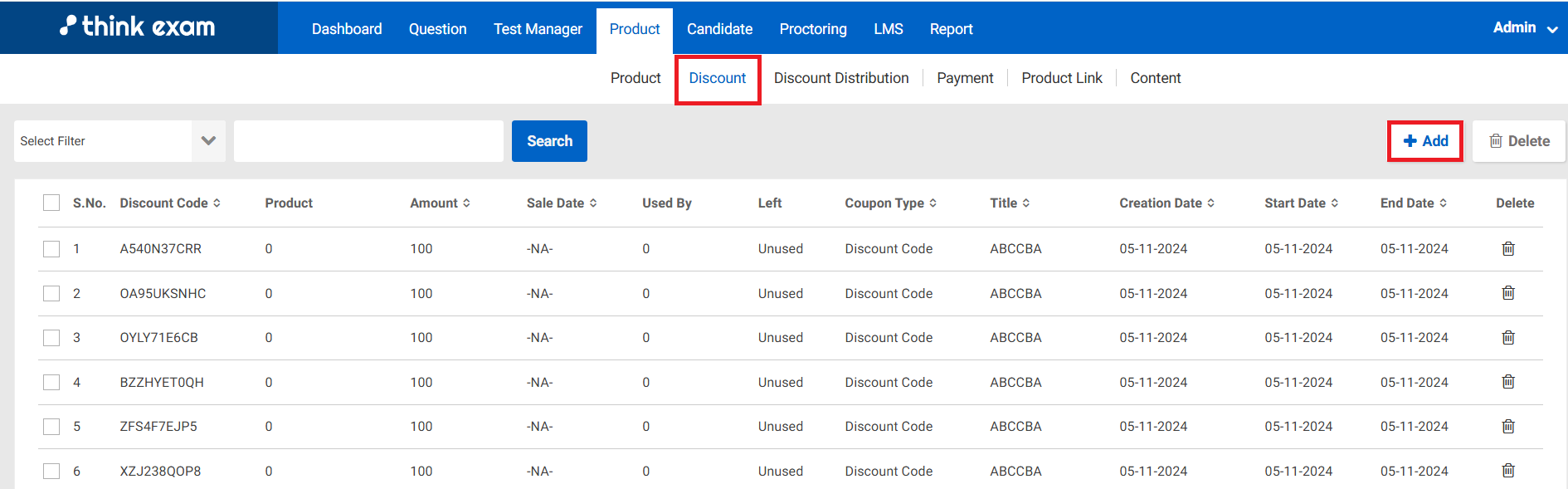Sort table by Amount column
This screenshot has height=489, width=1568.
[466, 203]
